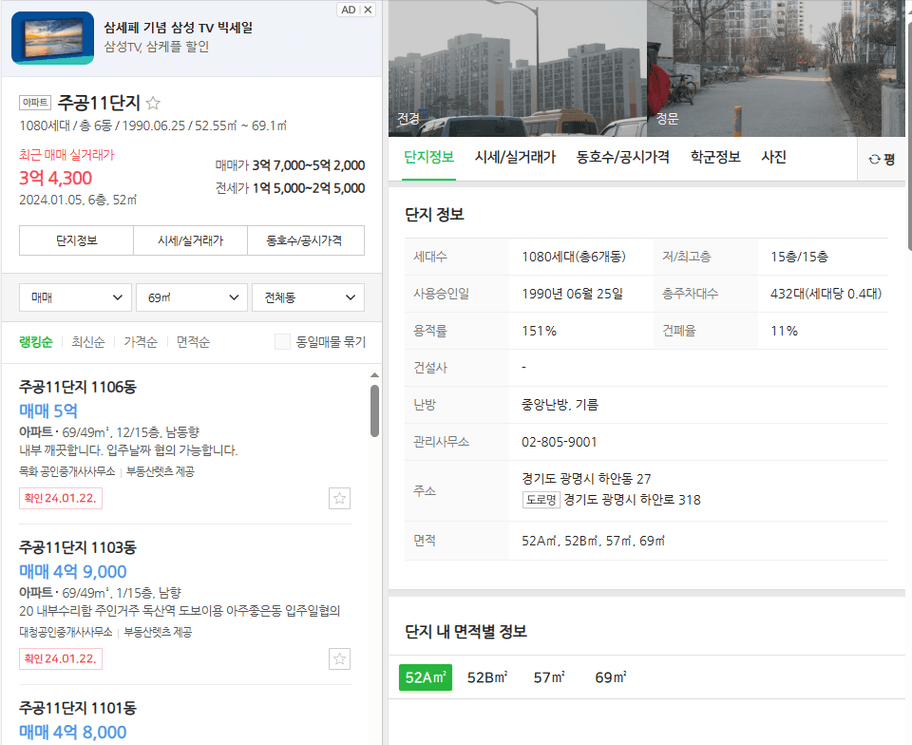Enable the 동일매물 묶기 checkbox

[x=283, y=342]
